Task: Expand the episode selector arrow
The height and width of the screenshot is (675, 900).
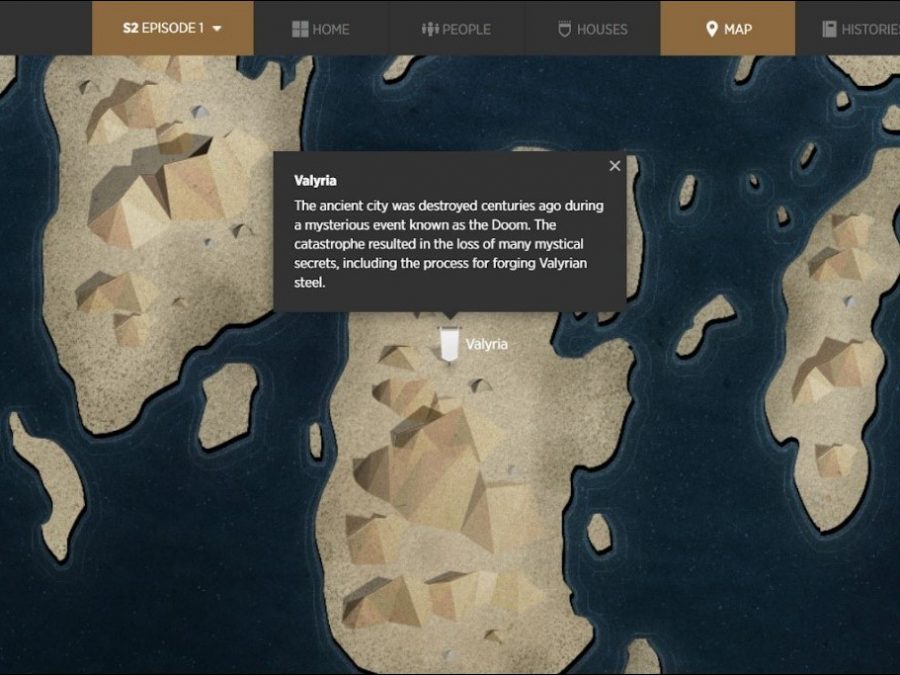Action: pos(217,29)
